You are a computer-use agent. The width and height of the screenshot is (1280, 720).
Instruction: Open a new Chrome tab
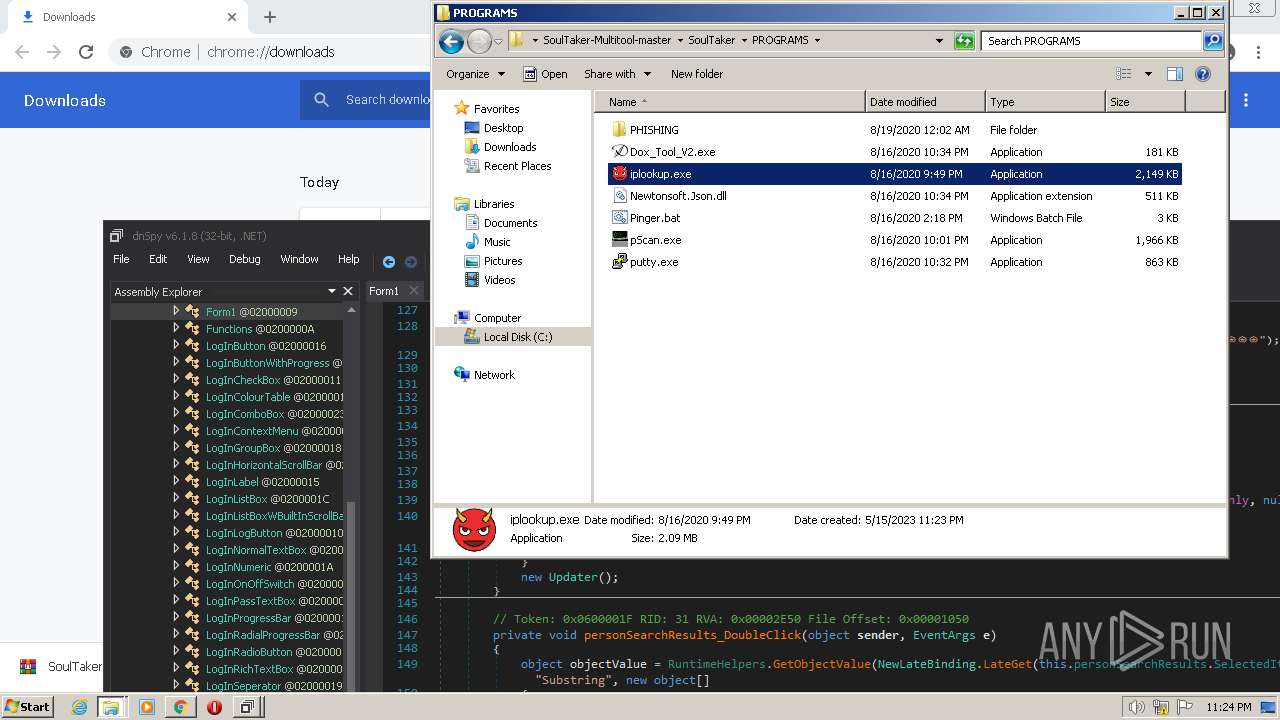pos(270,17)
